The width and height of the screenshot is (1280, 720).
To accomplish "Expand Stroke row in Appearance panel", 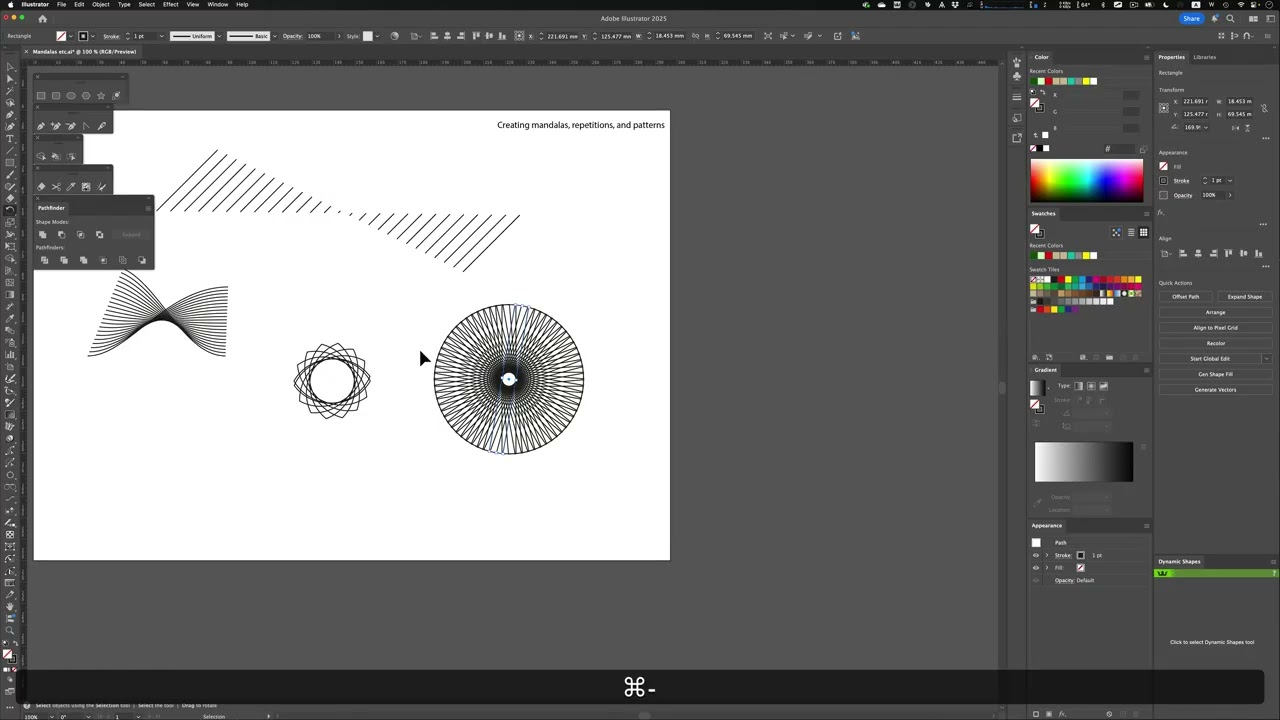I will coord(1047,555).
